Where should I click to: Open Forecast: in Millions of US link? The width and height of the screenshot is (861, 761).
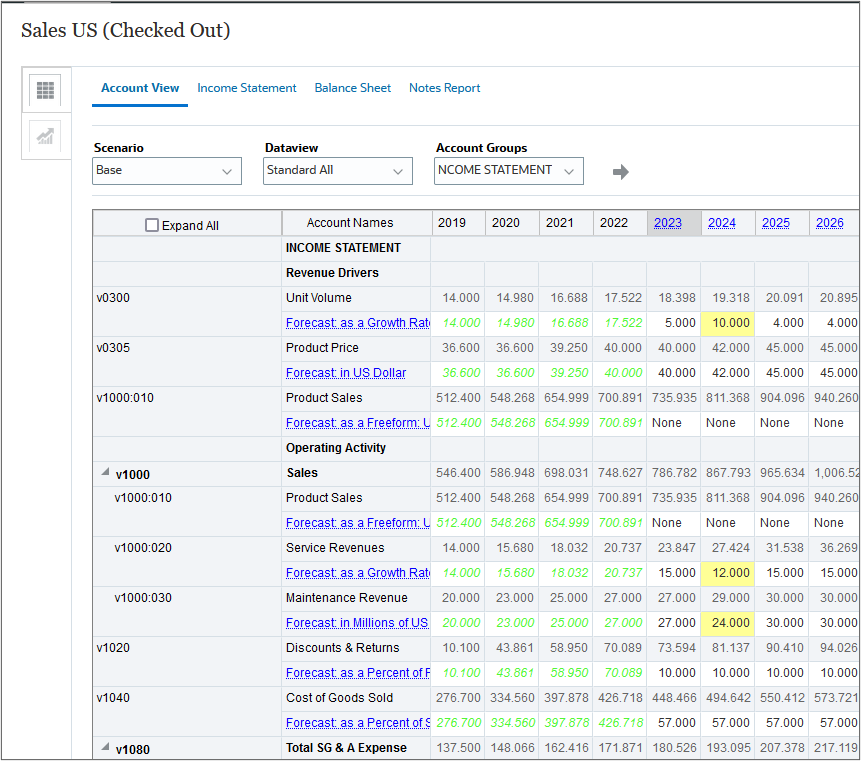[357, 623]
